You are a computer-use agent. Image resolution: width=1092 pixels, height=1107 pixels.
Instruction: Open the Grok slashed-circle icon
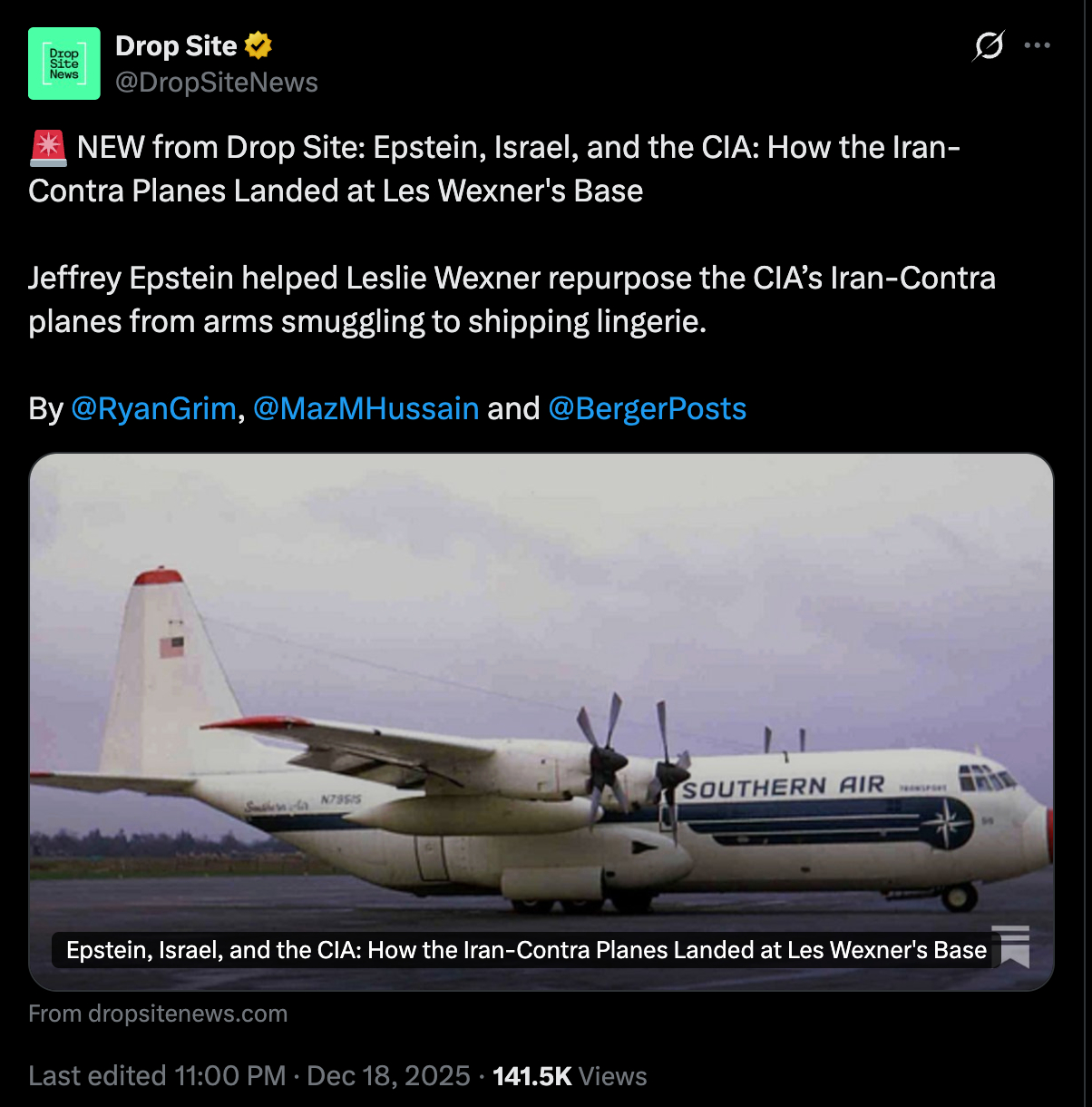coord(989,45)
